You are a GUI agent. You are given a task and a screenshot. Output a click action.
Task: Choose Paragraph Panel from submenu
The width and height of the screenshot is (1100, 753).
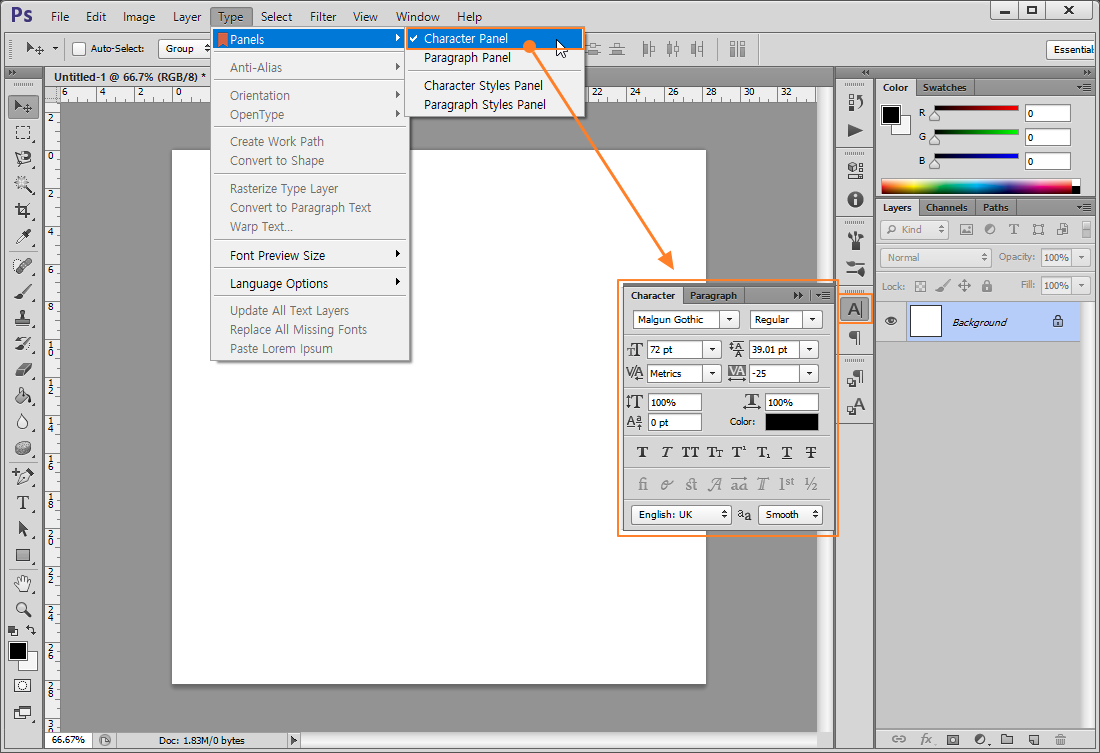pos(467,58)
